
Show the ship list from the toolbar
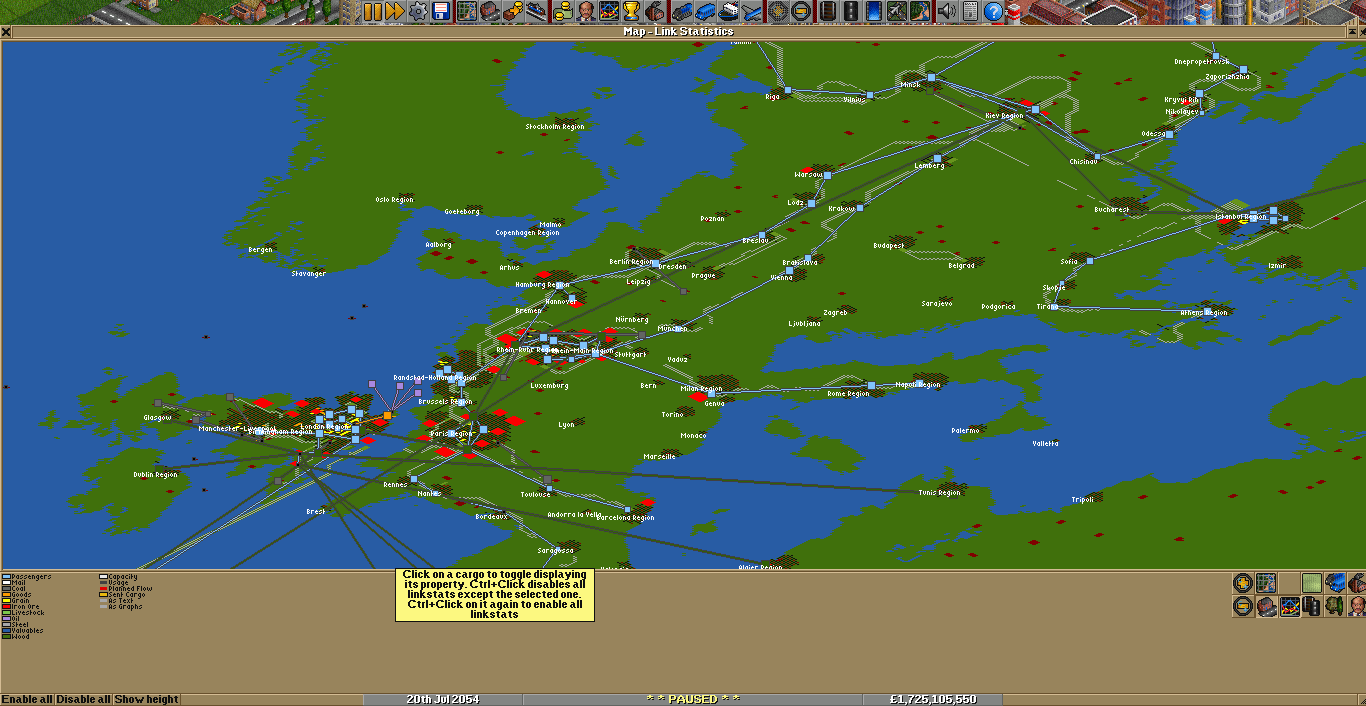(729, 11)
